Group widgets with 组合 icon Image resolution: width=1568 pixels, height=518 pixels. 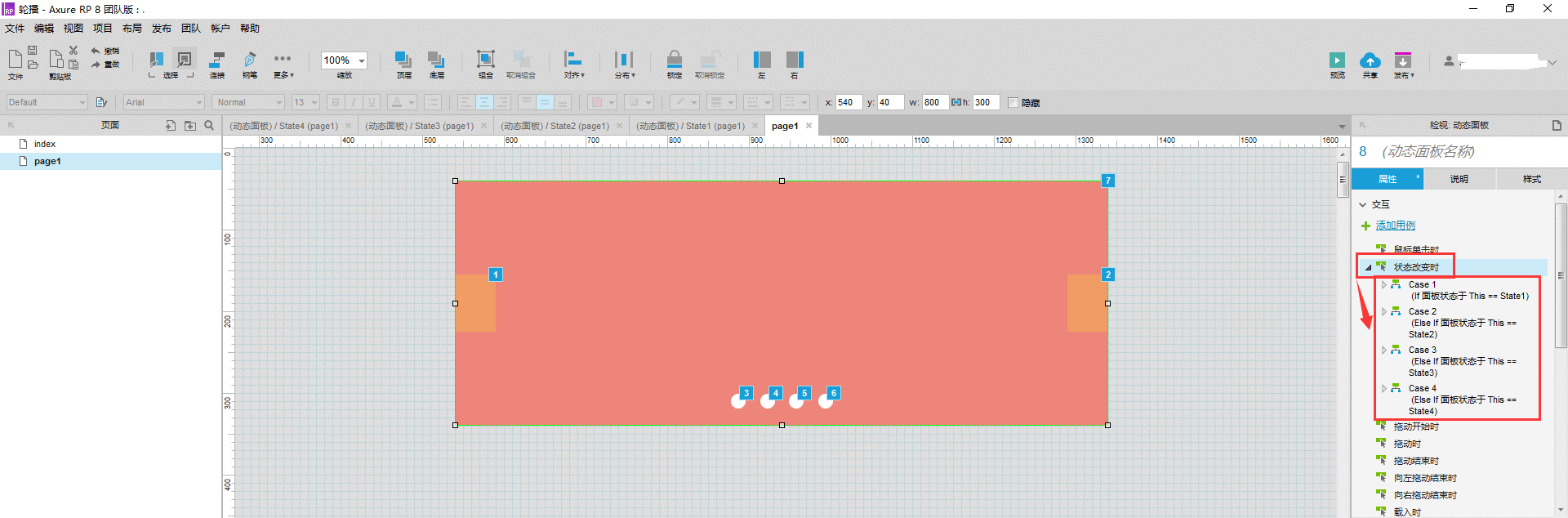[485, 64]
